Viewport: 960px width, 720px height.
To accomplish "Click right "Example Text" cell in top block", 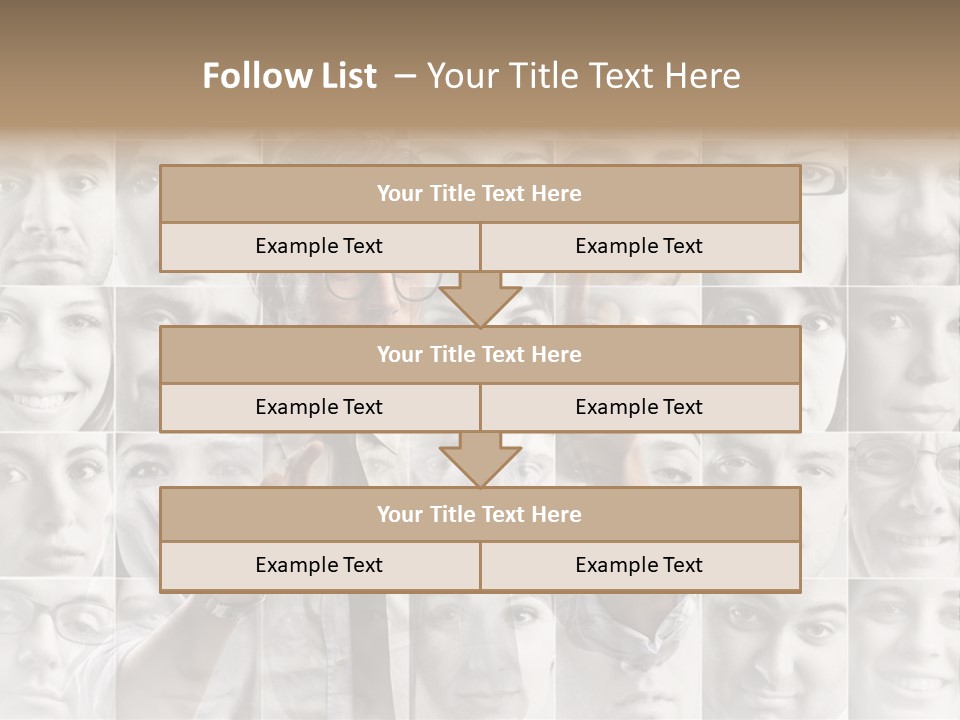I will (x=639, y=246).
